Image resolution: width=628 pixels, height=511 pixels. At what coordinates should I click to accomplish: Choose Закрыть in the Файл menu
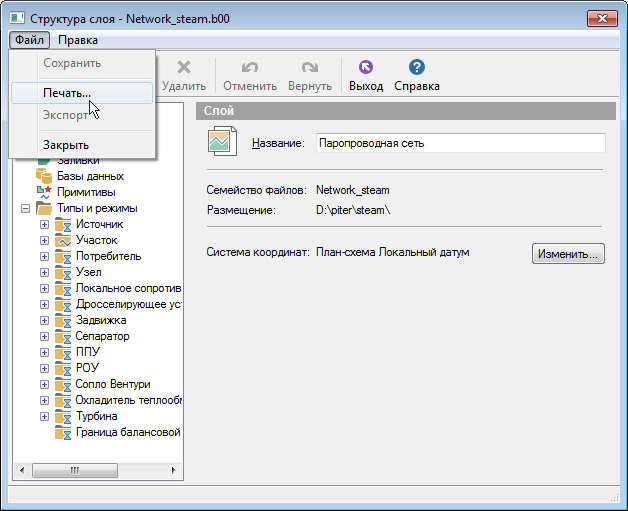pos(82,145)
